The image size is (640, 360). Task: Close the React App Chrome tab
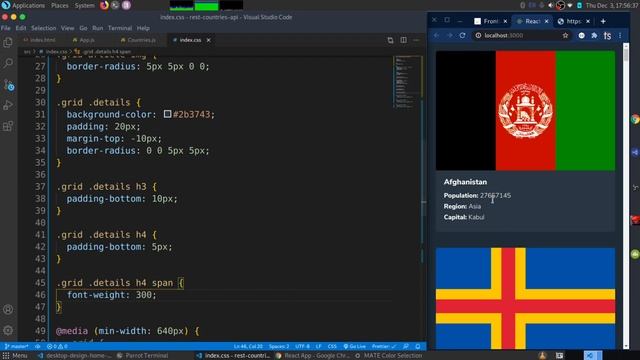pos(547,21)
